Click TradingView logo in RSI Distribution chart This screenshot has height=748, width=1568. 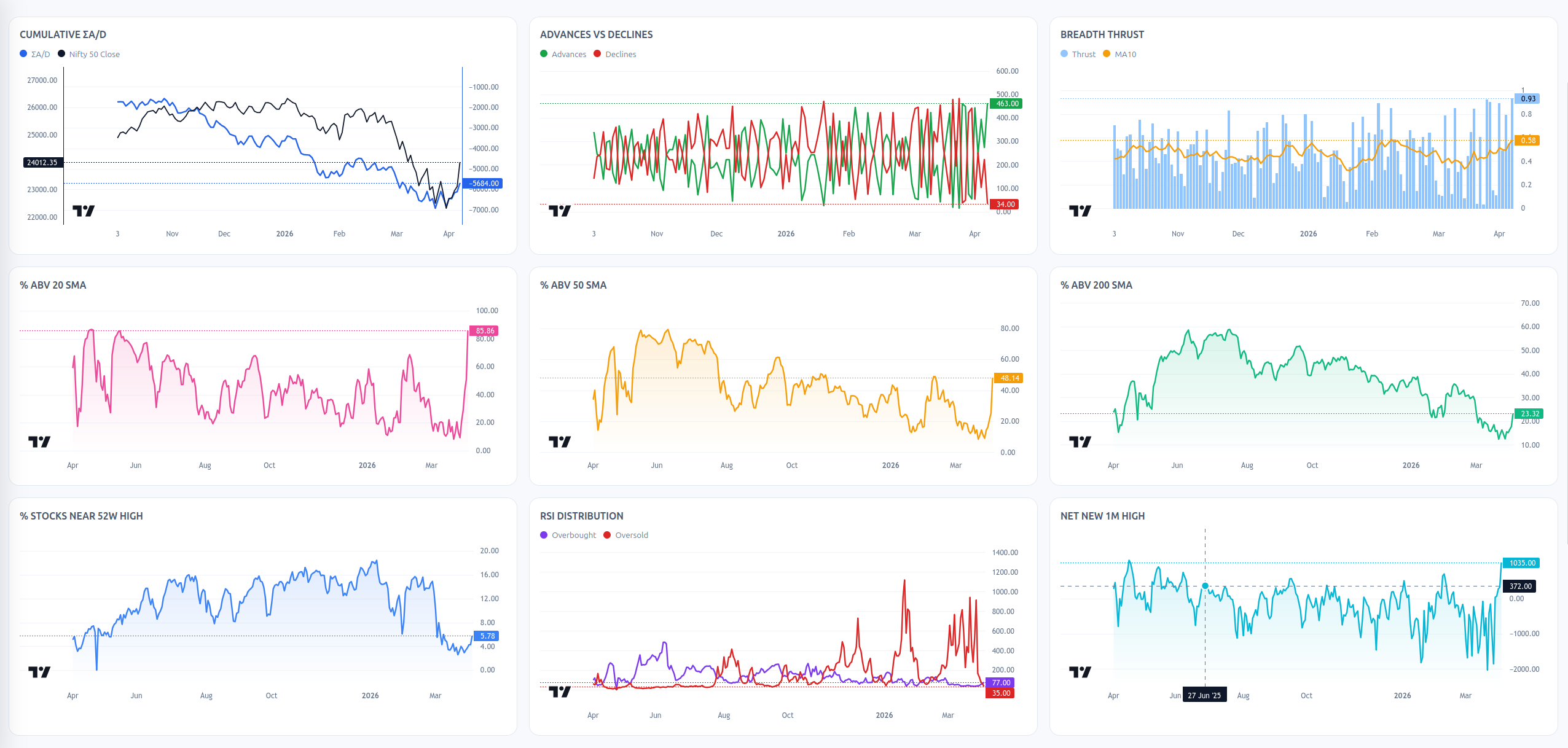(x=560, y=692)
